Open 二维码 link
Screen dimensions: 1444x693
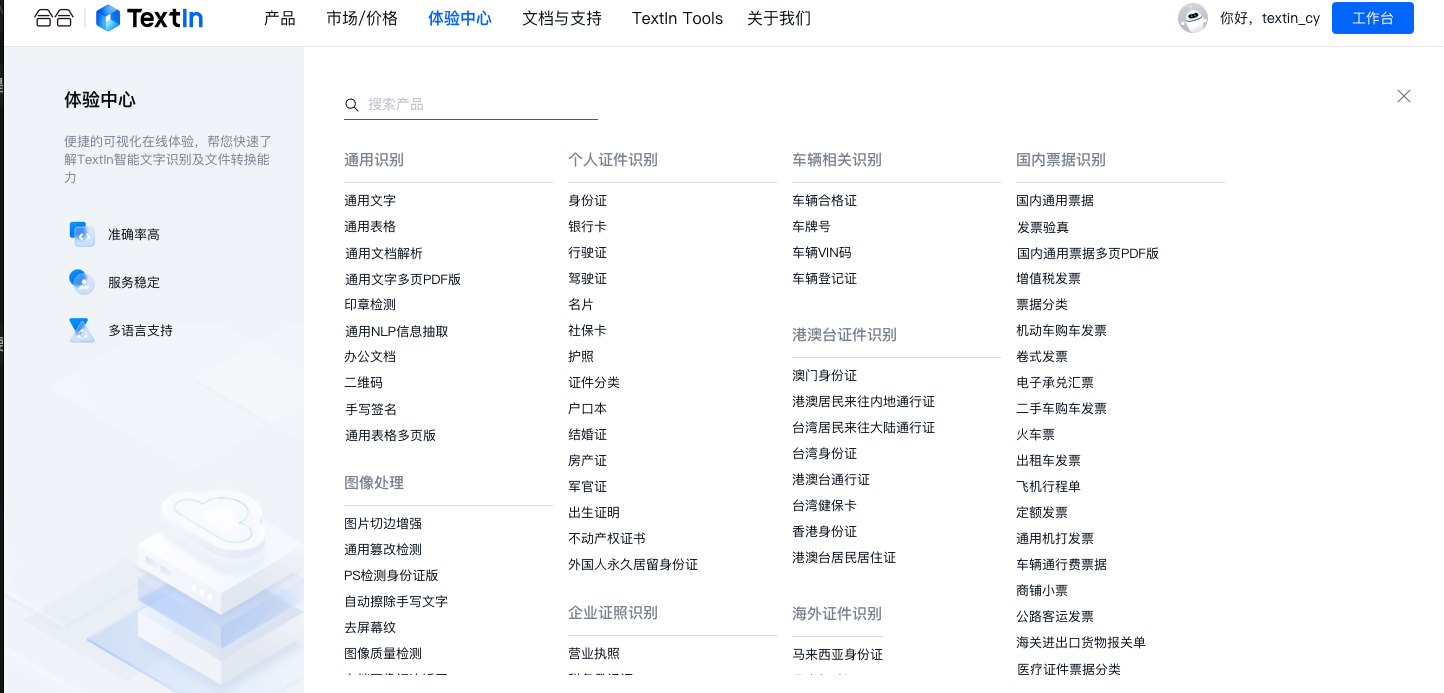(364, 383)
